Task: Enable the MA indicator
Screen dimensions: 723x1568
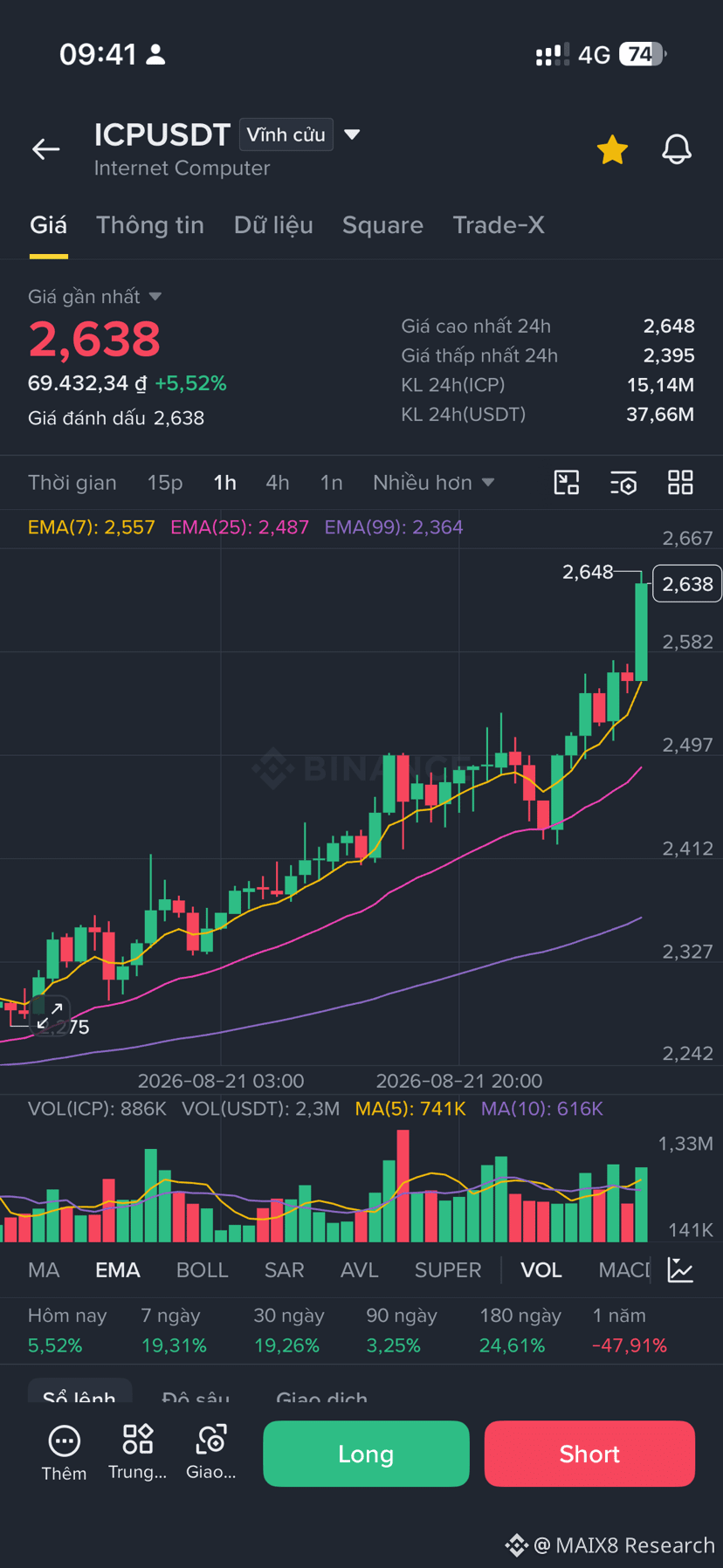Action: tap(44, 1270)
